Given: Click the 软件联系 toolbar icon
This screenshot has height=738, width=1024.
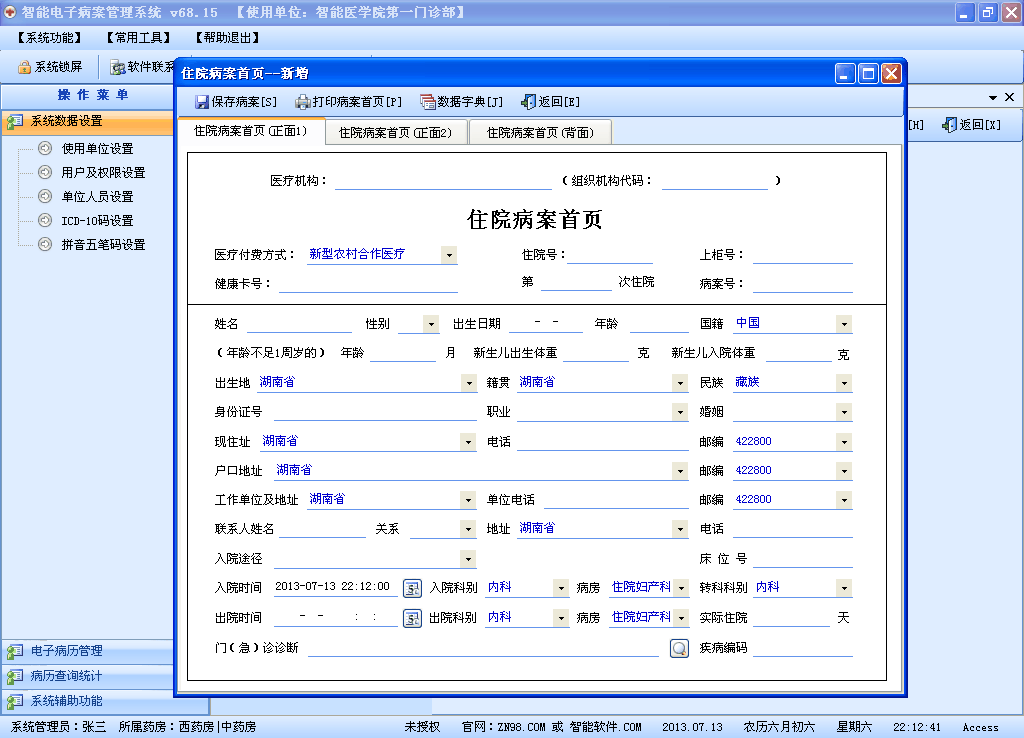Looking at the screenshot, I should [x=118, y=67].
